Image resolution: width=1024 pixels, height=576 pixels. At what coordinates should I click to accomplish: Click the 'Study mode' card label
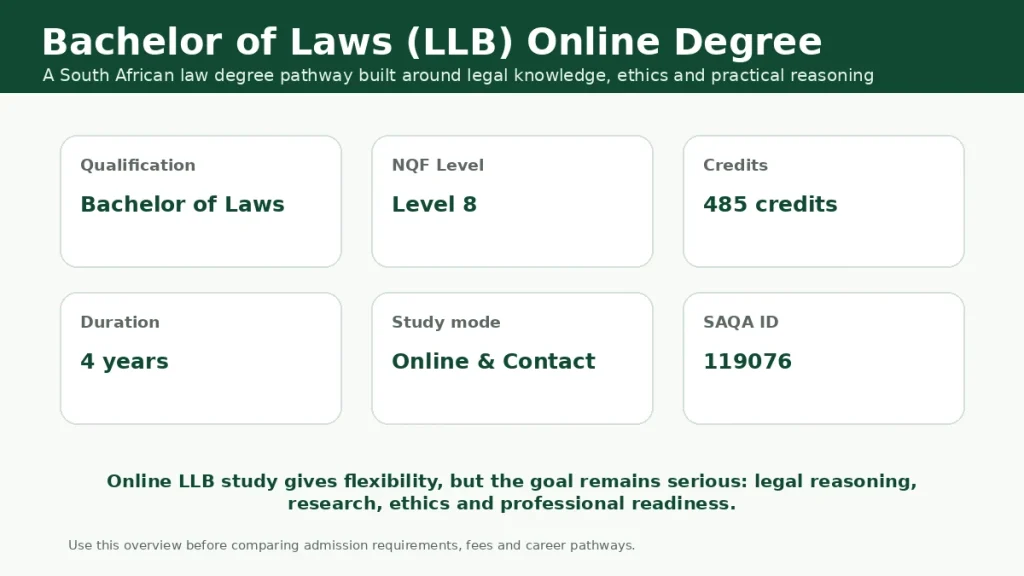446,322
